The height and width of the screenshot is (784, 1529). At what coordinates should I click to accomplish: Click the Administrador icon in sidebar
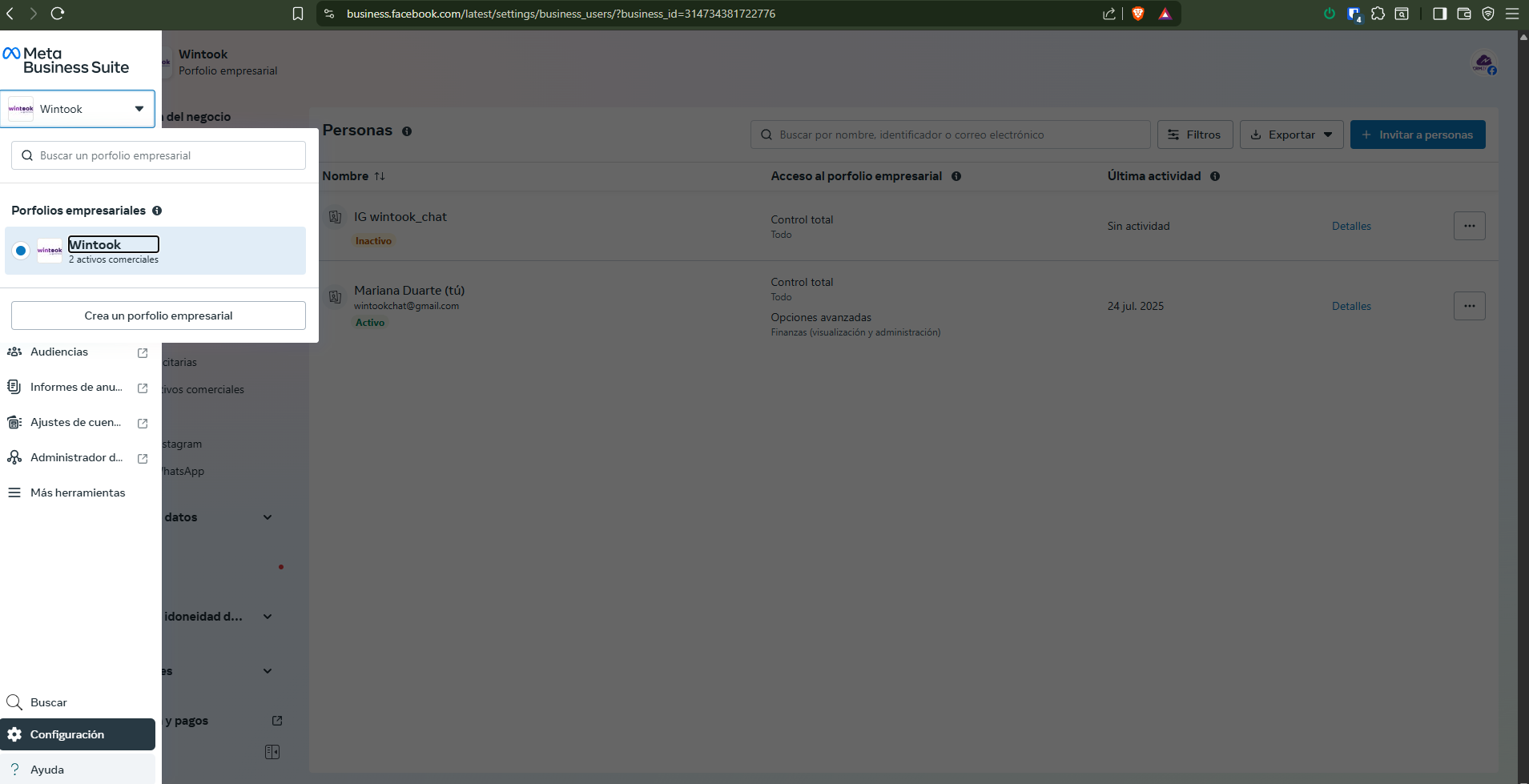pyautogui.click(x=14, y=457)
